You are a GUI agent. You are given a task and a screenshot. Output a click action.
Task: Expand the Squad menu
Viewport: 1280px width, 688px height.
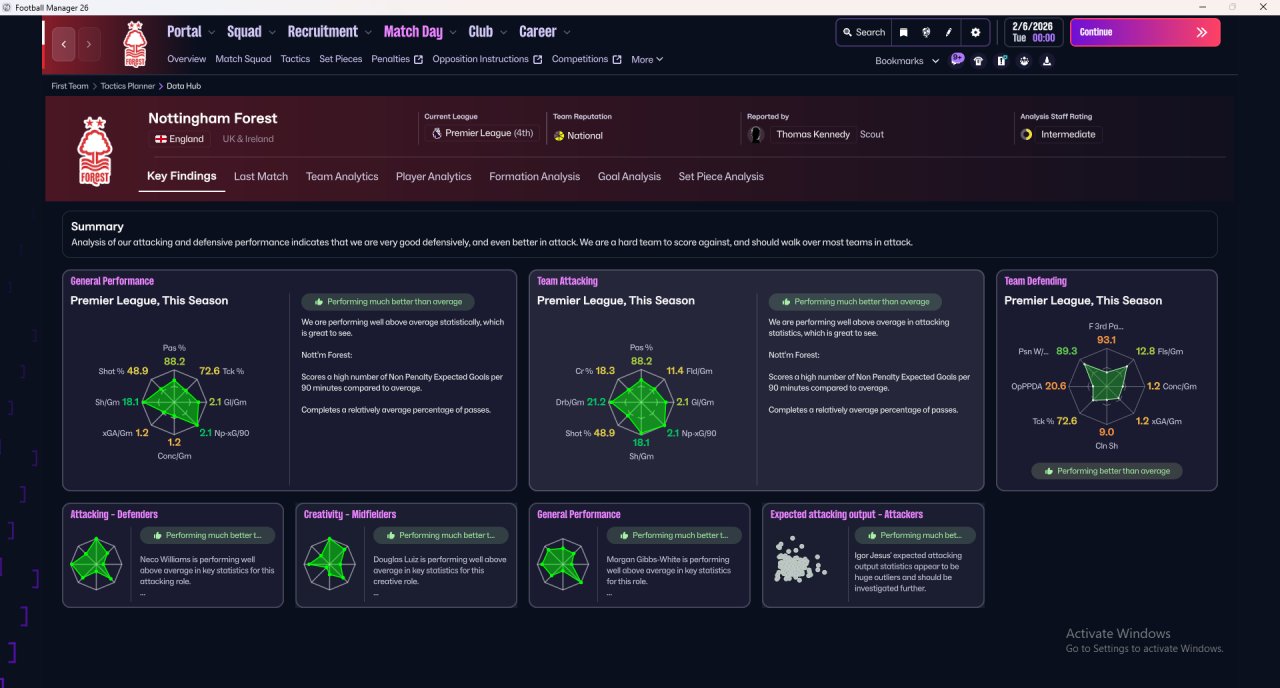click(x=250, y=32)
